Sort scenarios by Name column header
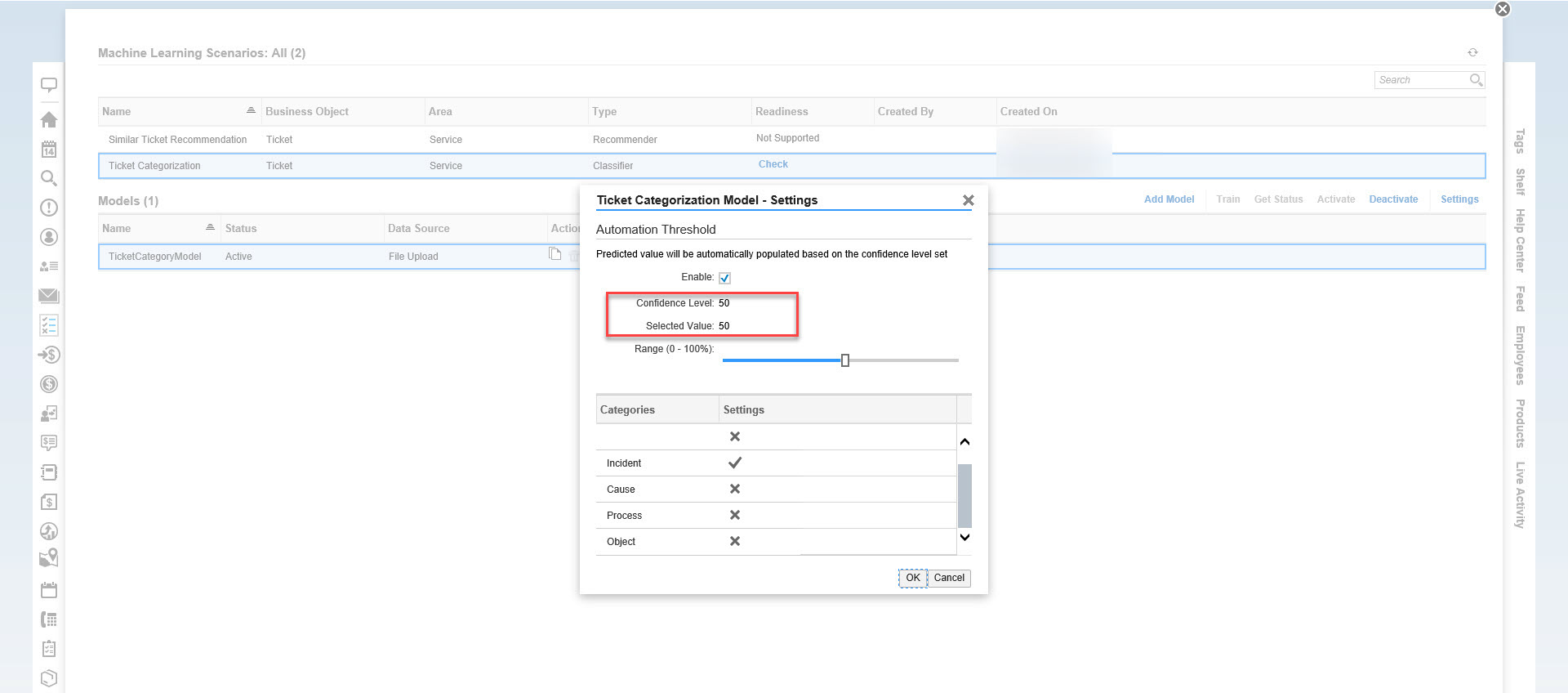Screen dimensions: 1568x693 tap(179, 112)
